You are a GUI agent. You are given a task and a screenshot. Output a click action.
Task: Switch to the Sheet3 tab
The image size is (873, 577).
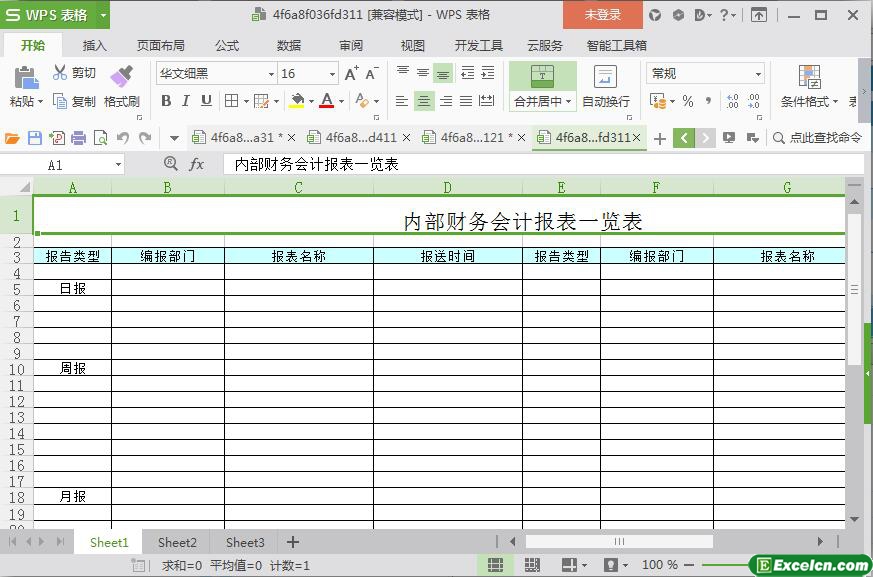tap(245, 542)
